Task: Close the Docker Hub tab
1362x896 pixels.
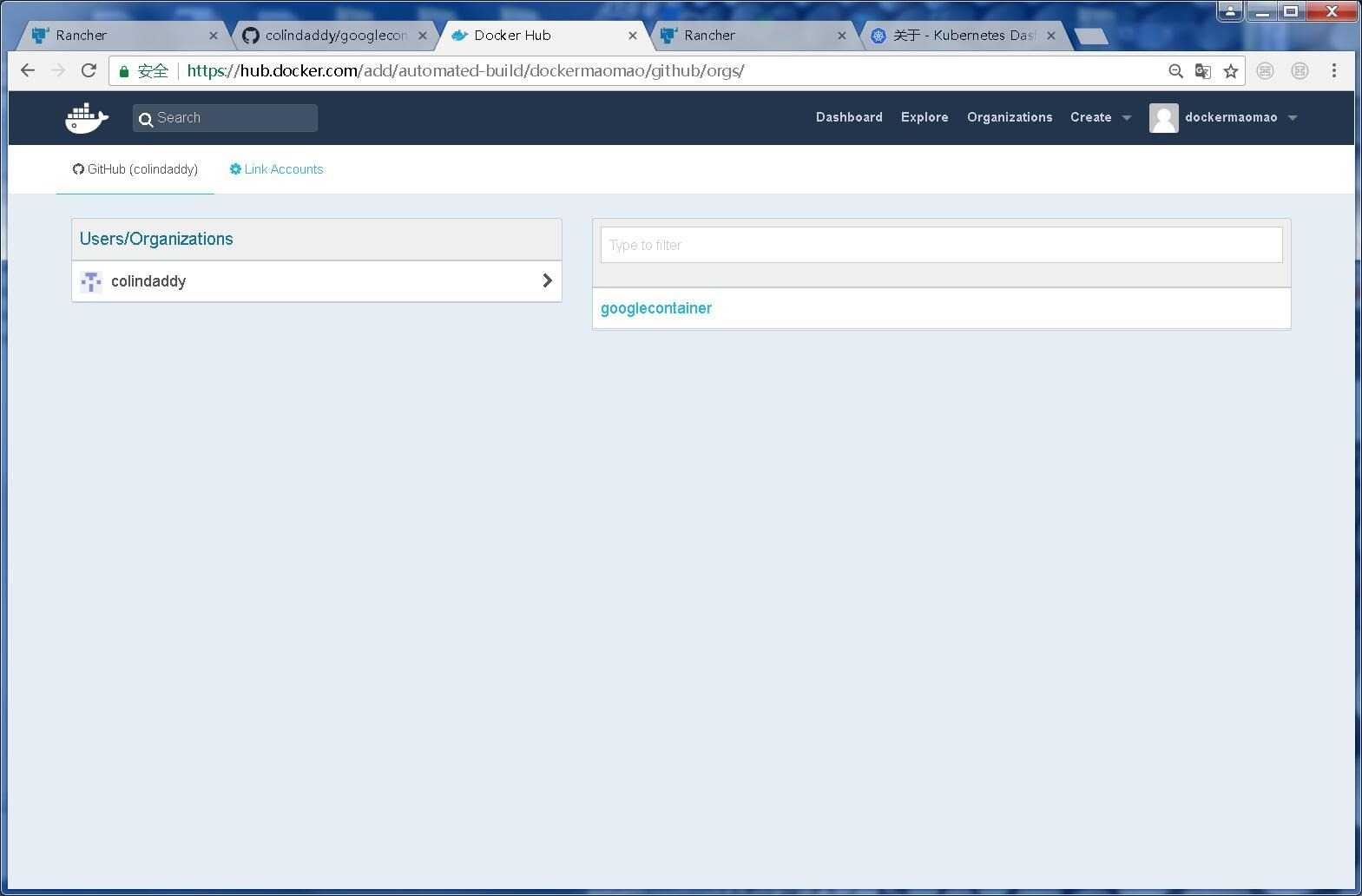Action: [x=633, y=36]
